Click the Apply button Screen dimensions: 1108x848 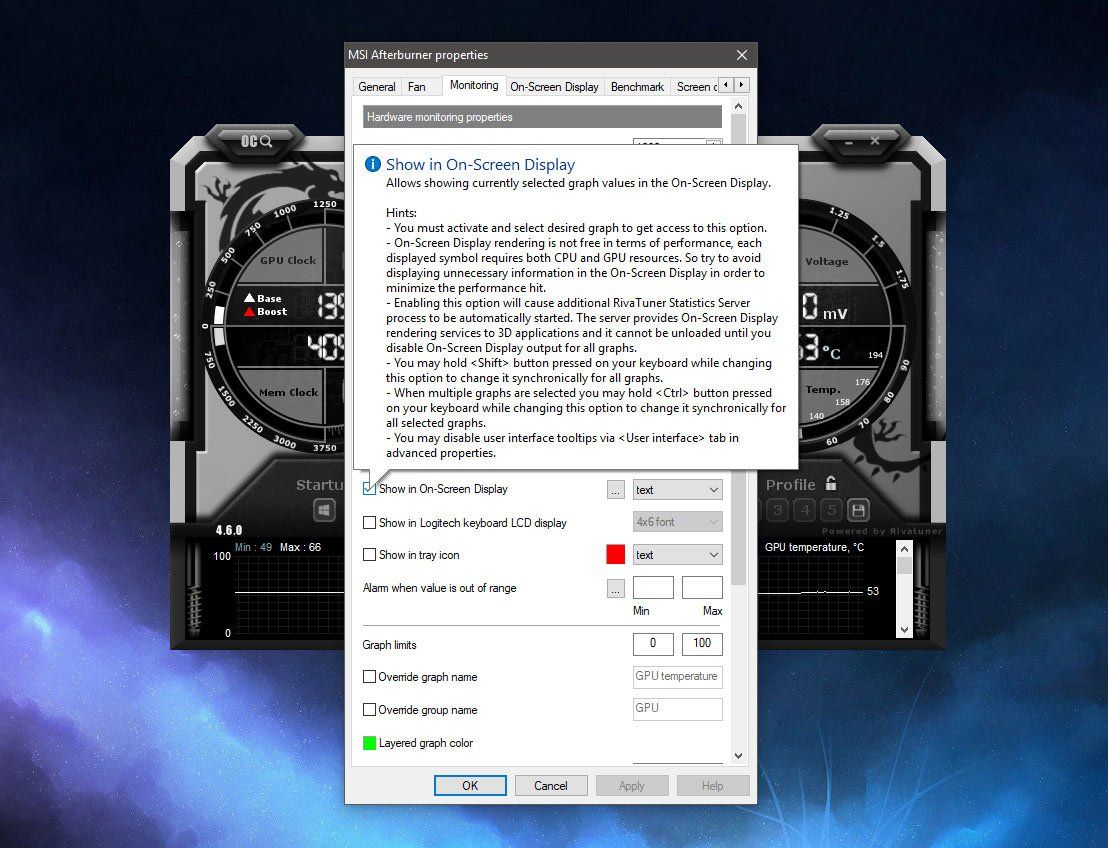(632, 785)
